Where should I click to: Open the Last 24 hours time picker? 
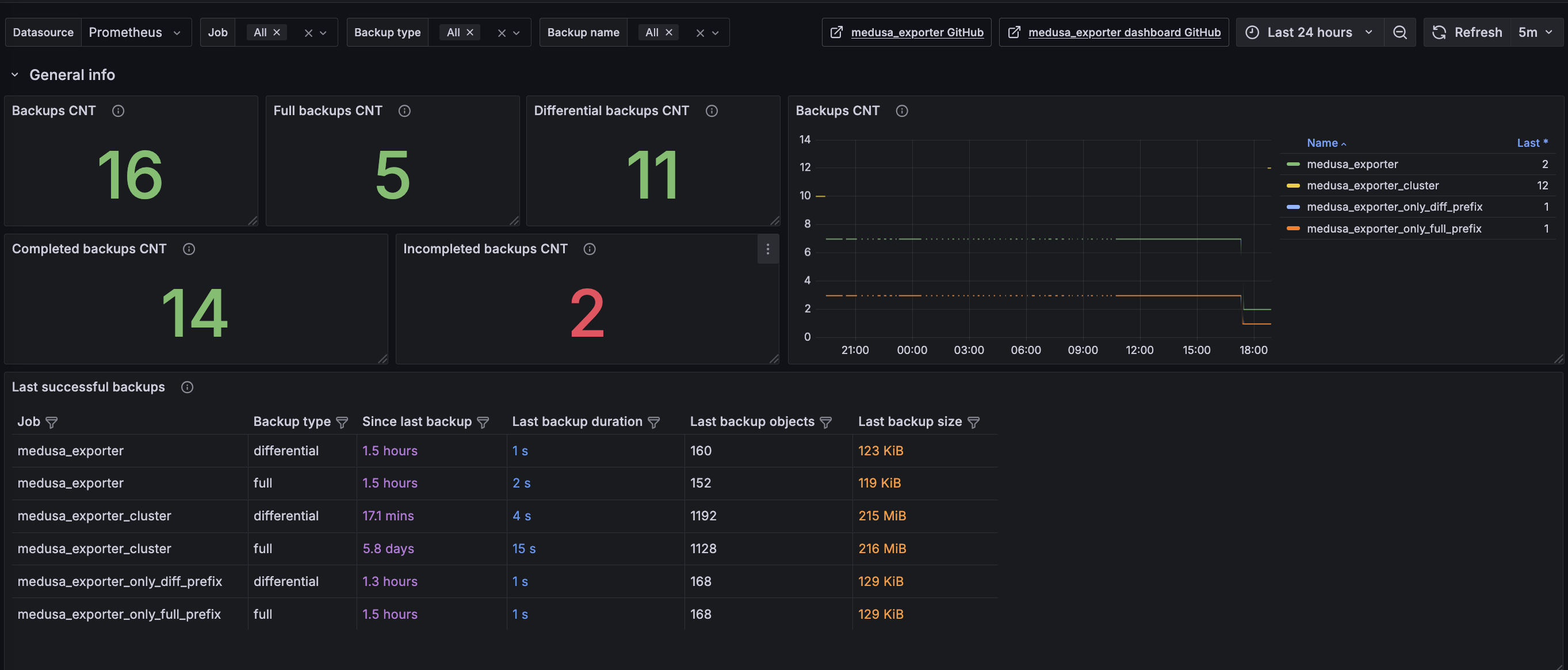pos(1309,32)
